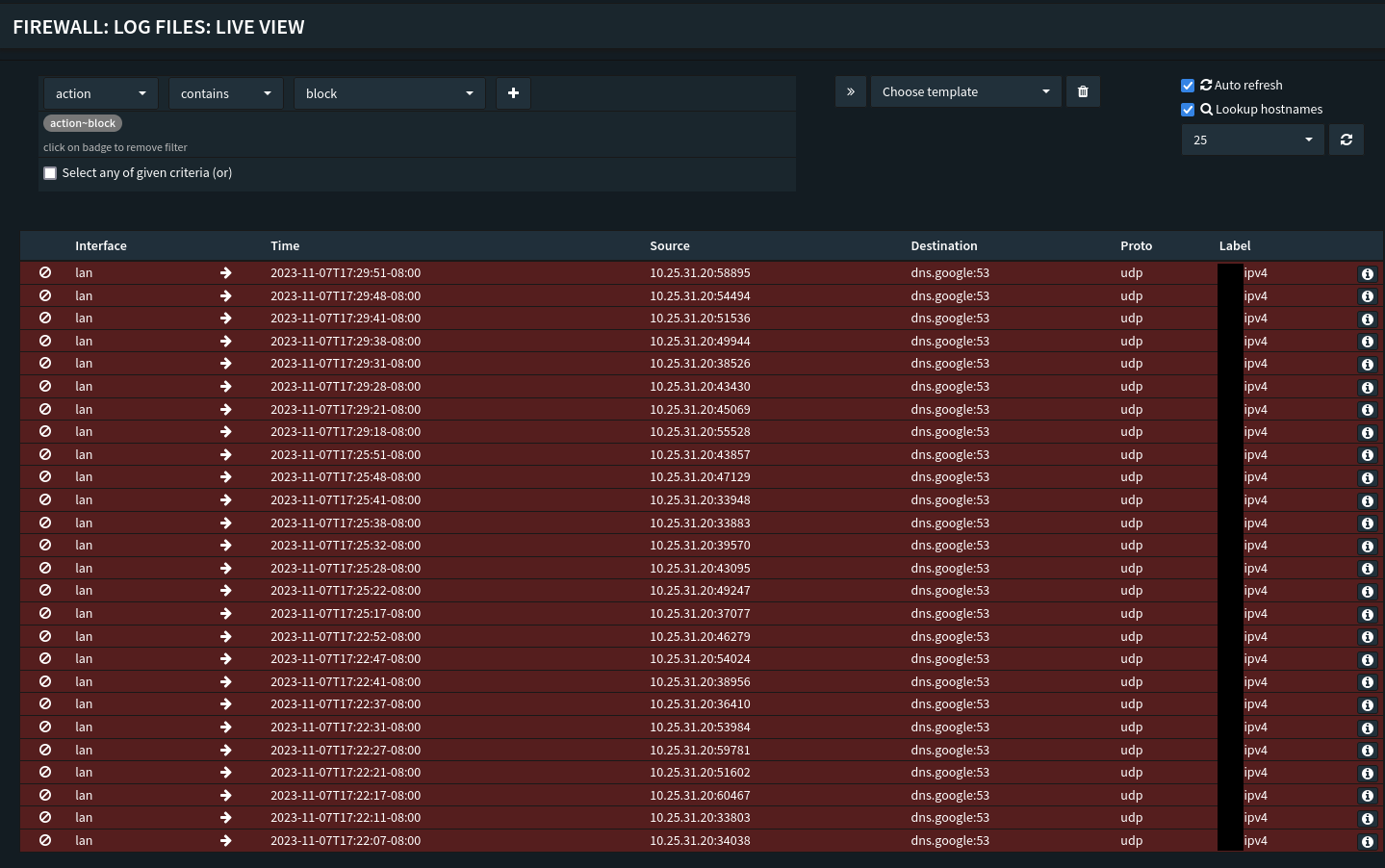
Task: Refresh the log with the reload button
Action: click(1347, 140)
